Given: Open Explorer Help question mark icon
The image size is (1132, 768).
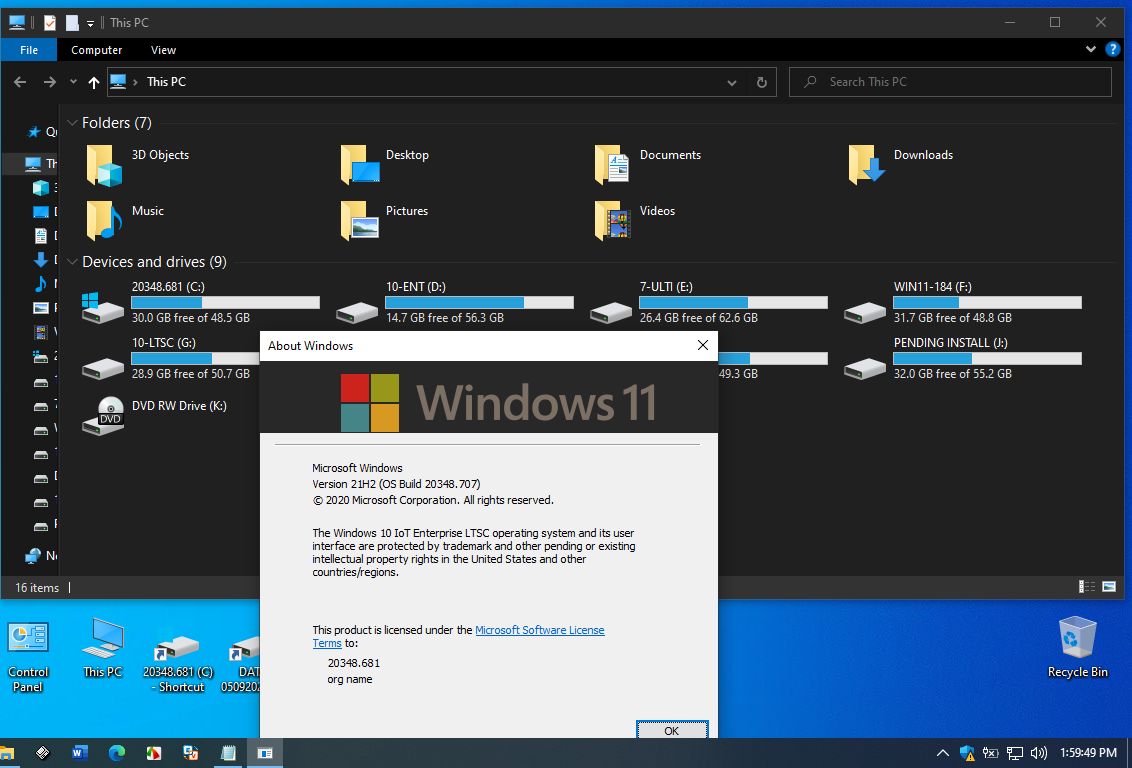Looking at the screenshot, I should coord(1113,49).
